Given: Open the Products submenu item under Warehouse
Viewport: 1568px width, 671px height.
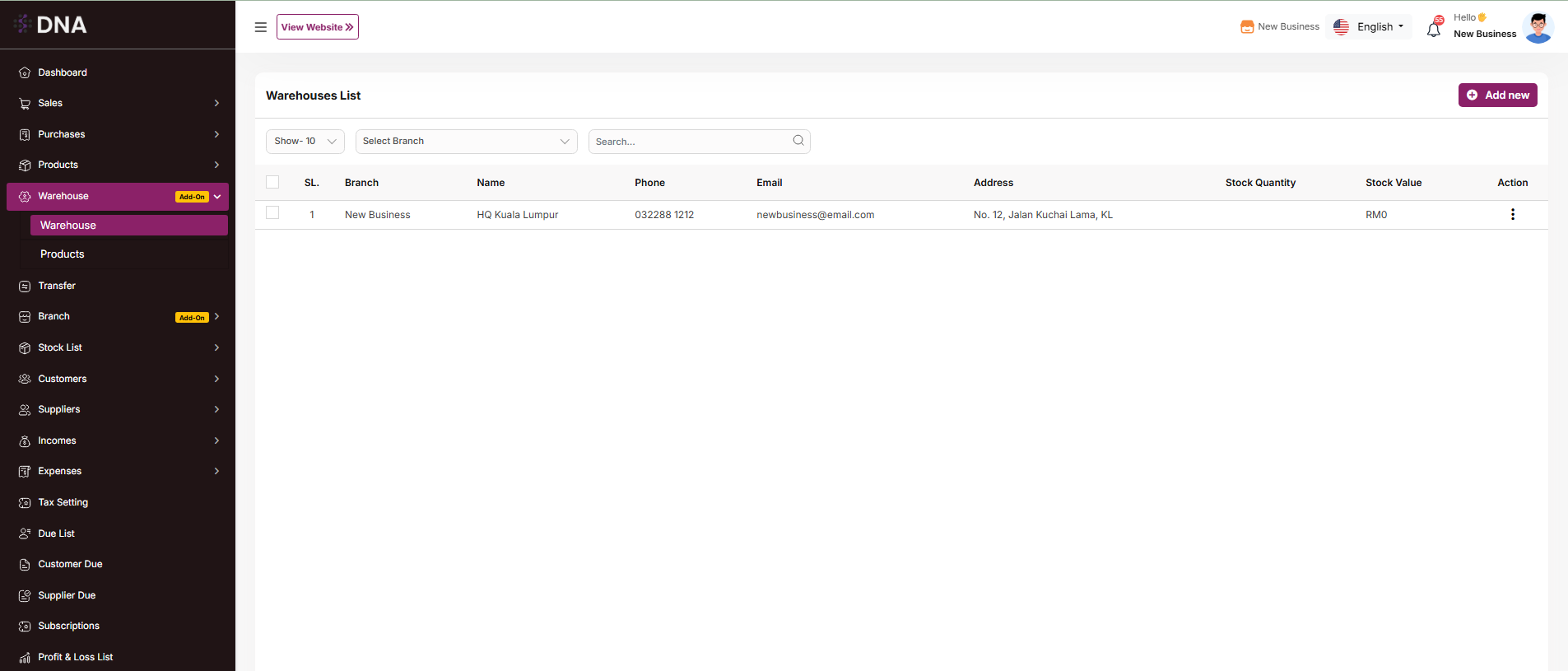Looking at the screenshot, I should tap(63, 254).
